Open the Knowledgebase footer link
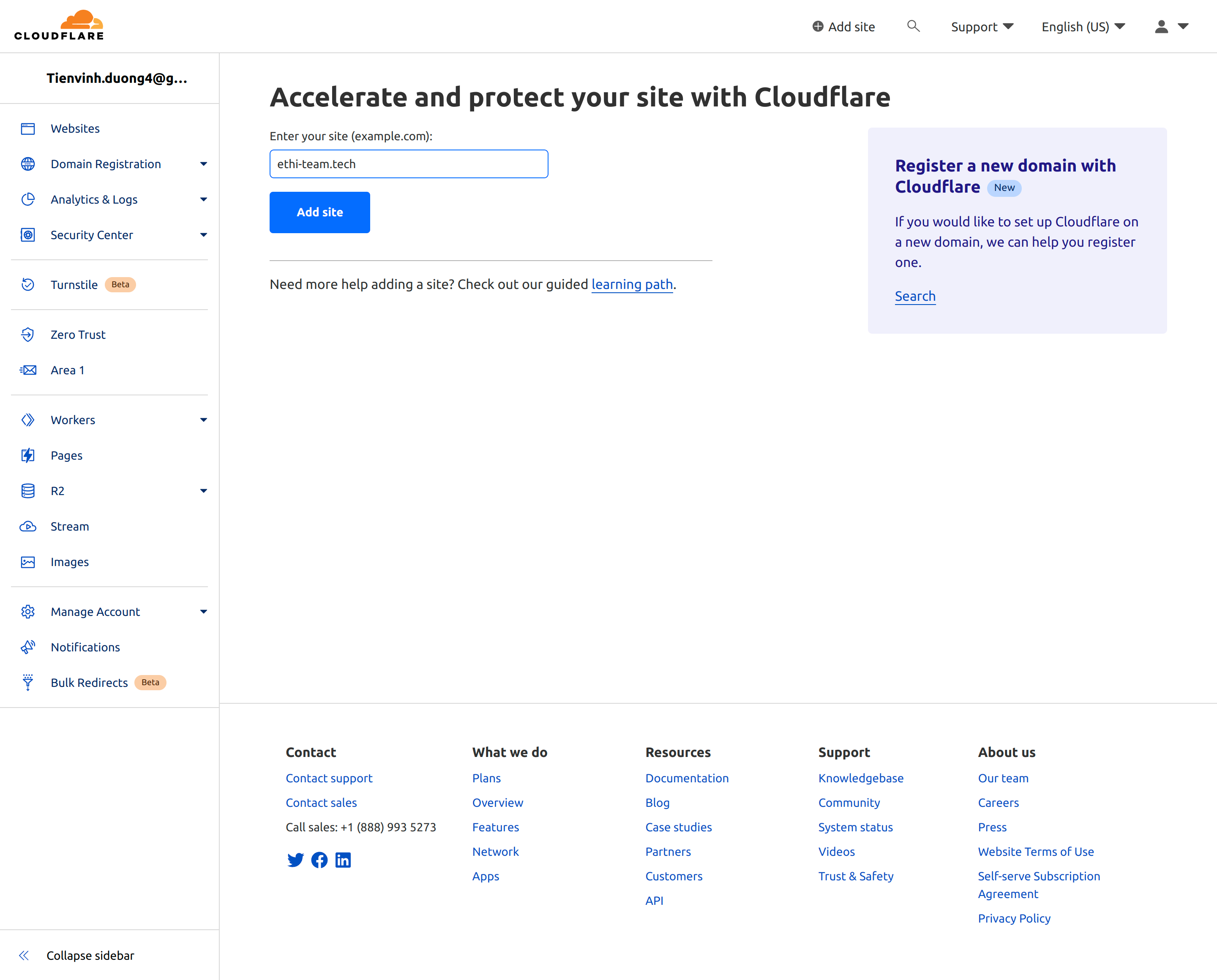1217x980 pixels. point(861,779)
